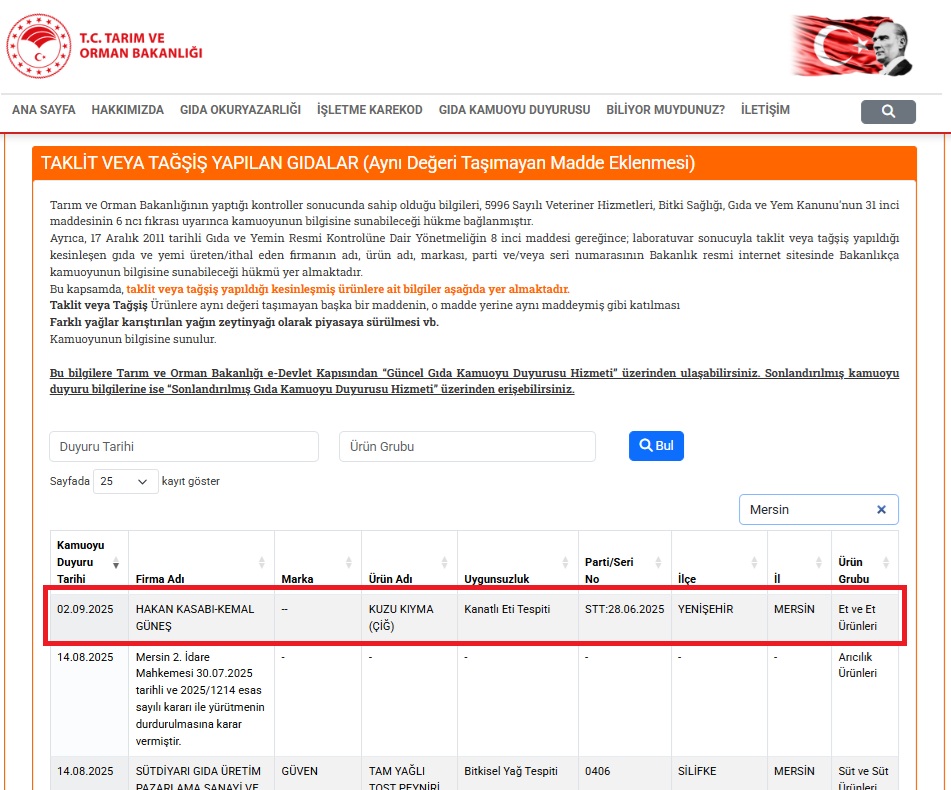Sort table by Ürün Grubu arrows
Image resolution: width=951 pixels, height=790 pixels.
pyautogui.click(x=885, y=563)
